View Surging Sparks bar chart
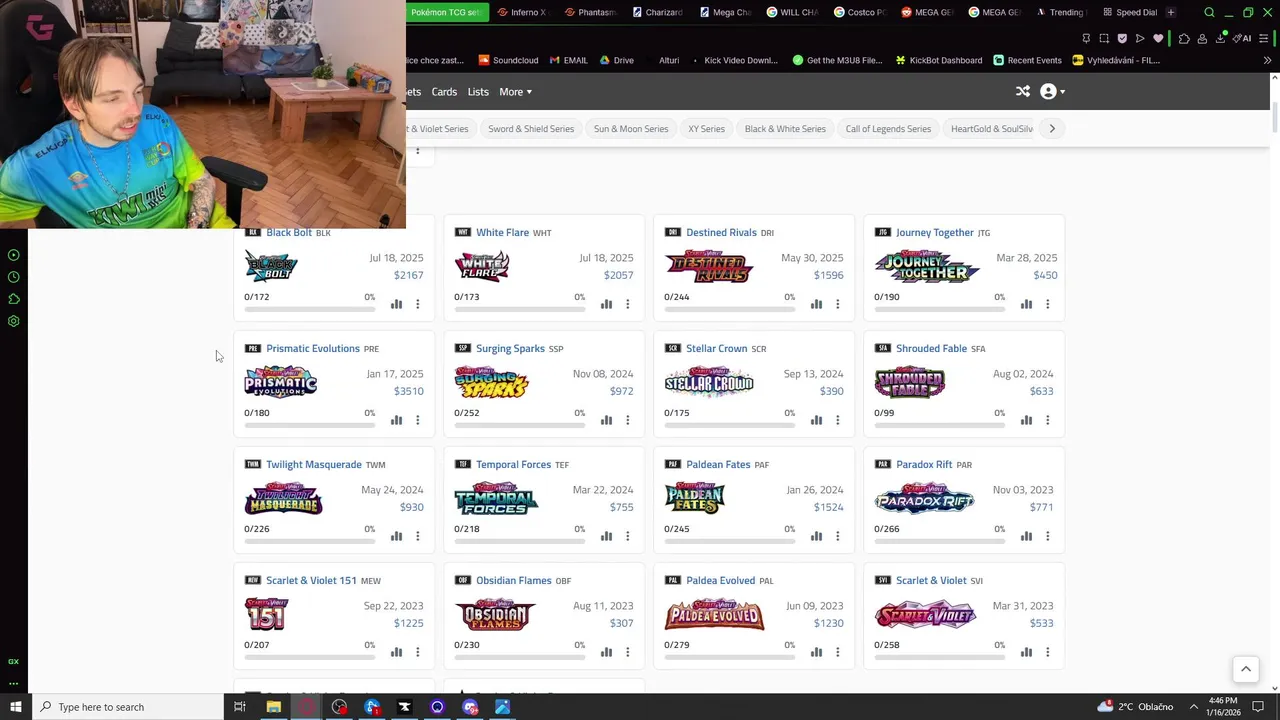 606,420
